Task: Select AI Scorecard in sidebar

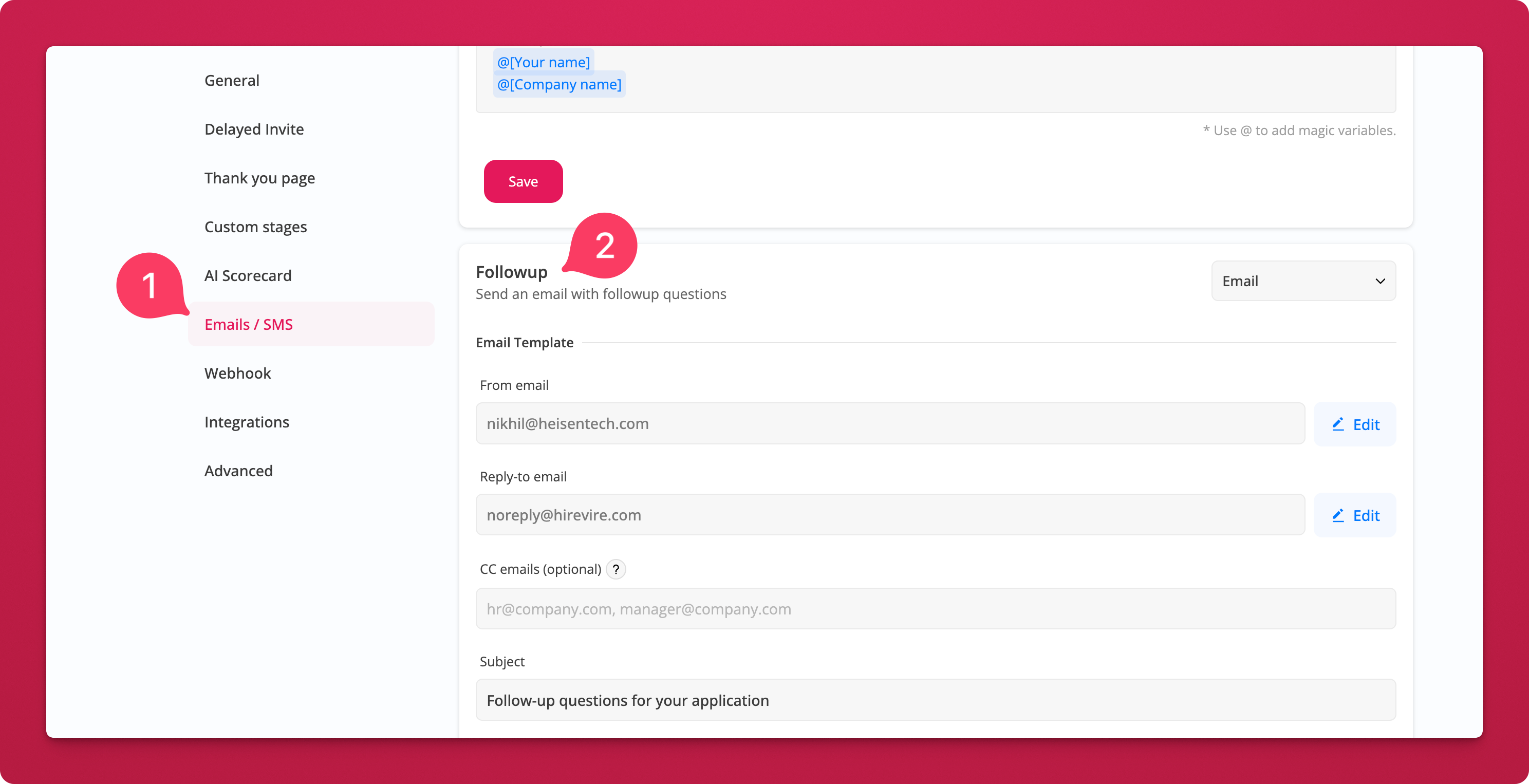Action: [x=248, y=276]
